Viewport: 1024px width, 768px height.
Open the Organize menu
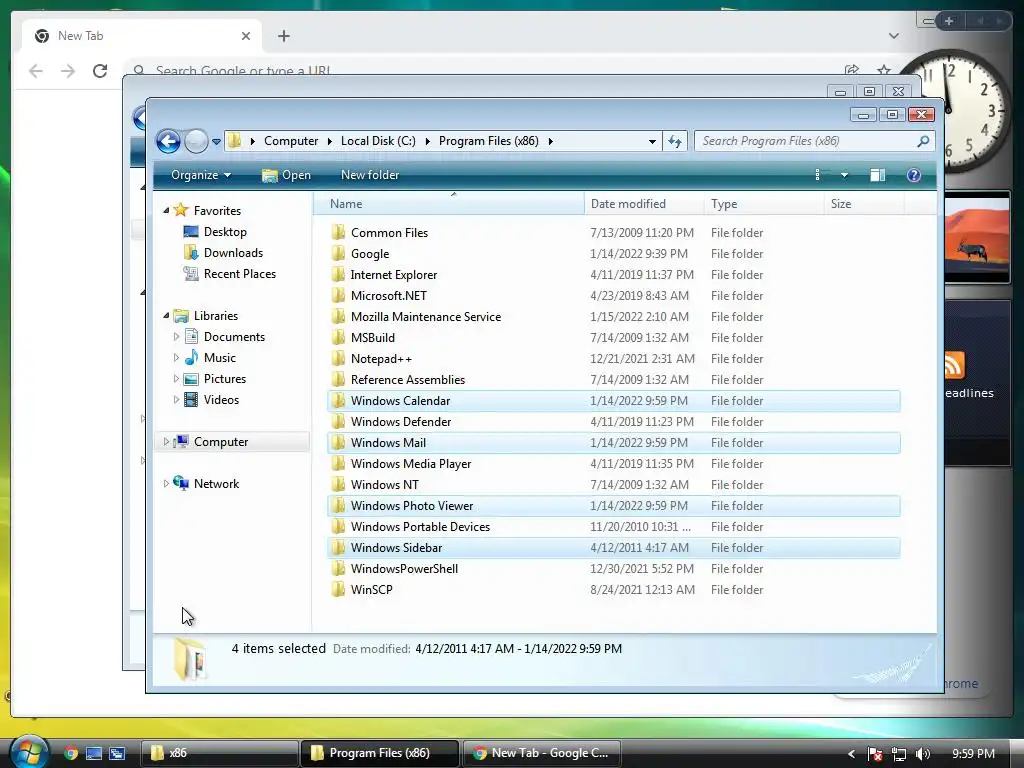point(200,175)
